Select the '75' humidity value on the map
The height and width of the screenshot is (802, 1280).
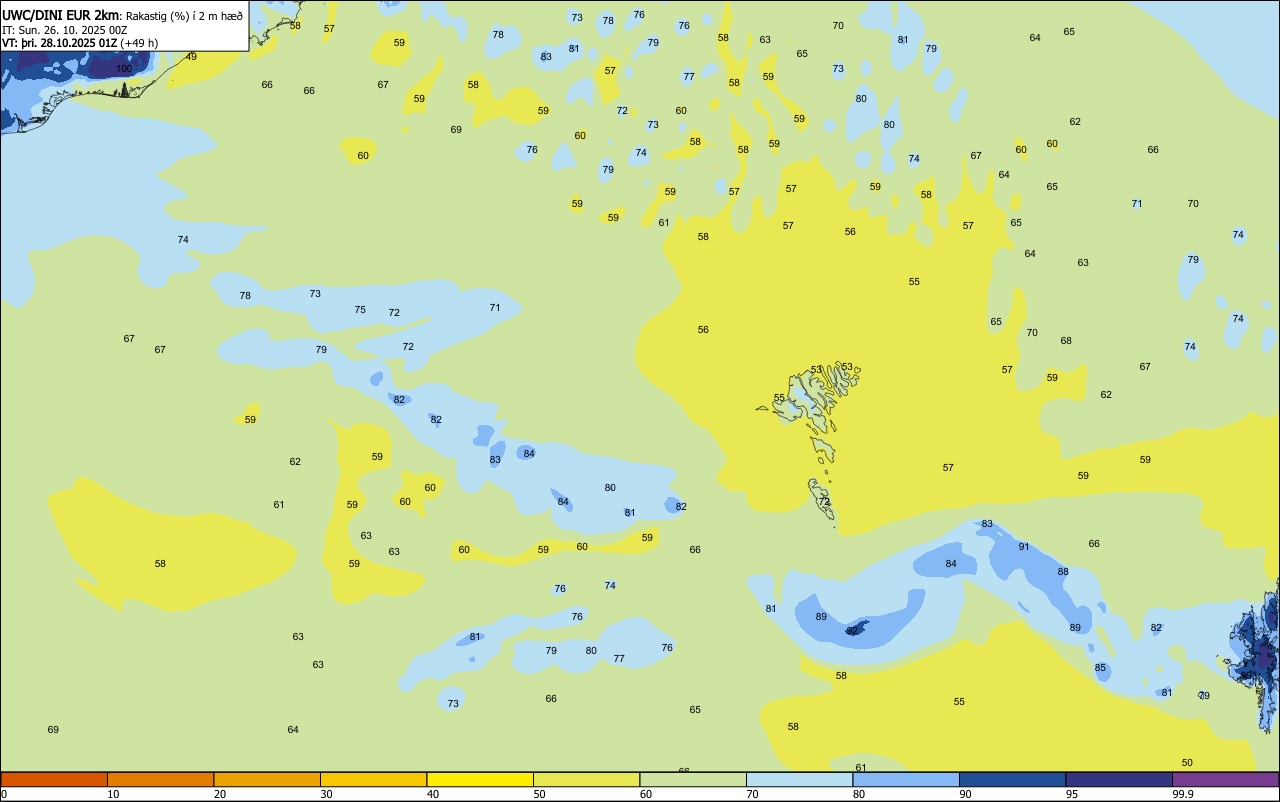click(x=360, y=310)
